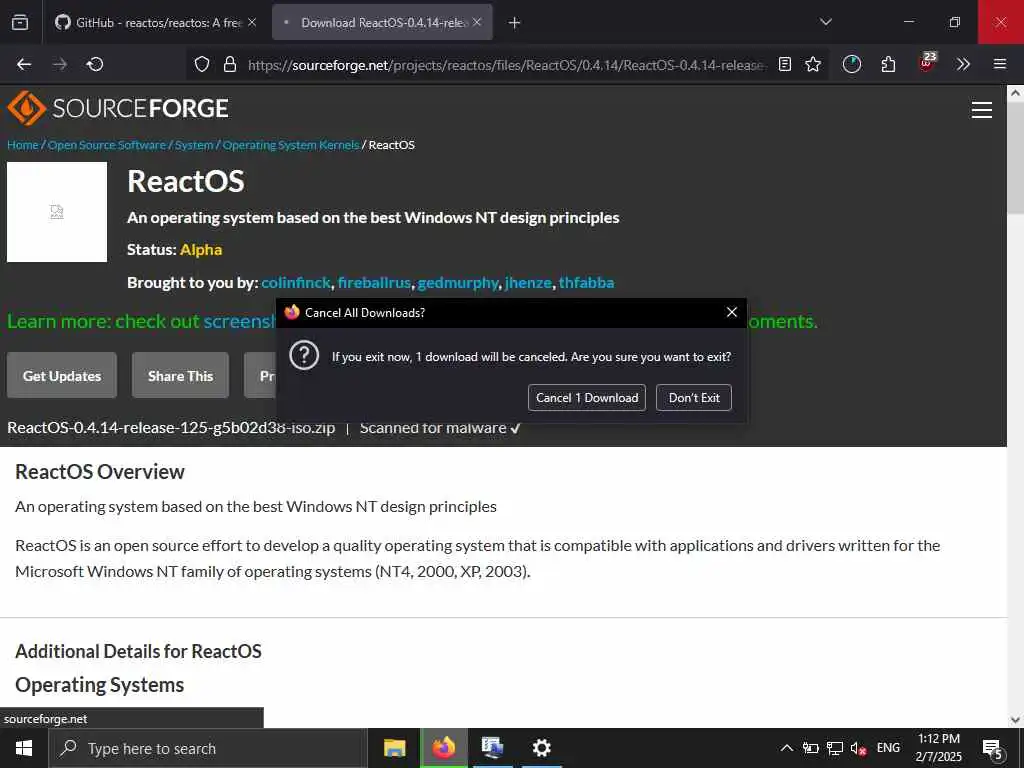Select the ReactOS Overview heading text
This screenshot has height=768, width=1024.
[x=100, y=472]
